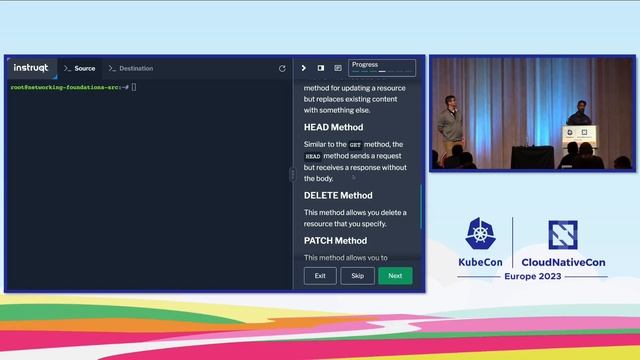Click the green Next button
This screenshot has height=360, width=640.
pyautogui.click(x=395, y=276)
